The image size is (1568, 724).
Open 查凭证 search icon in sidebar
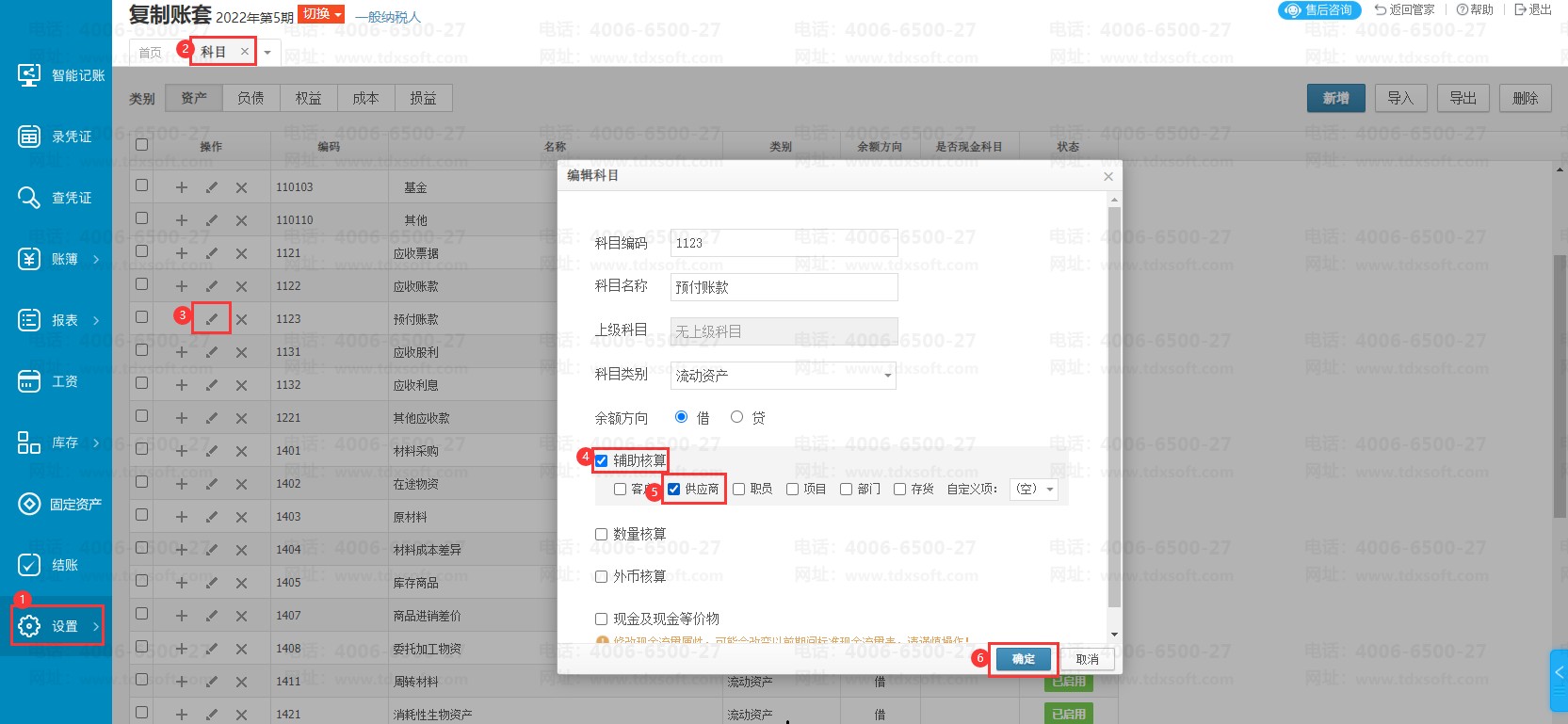[x=29, y=198]
